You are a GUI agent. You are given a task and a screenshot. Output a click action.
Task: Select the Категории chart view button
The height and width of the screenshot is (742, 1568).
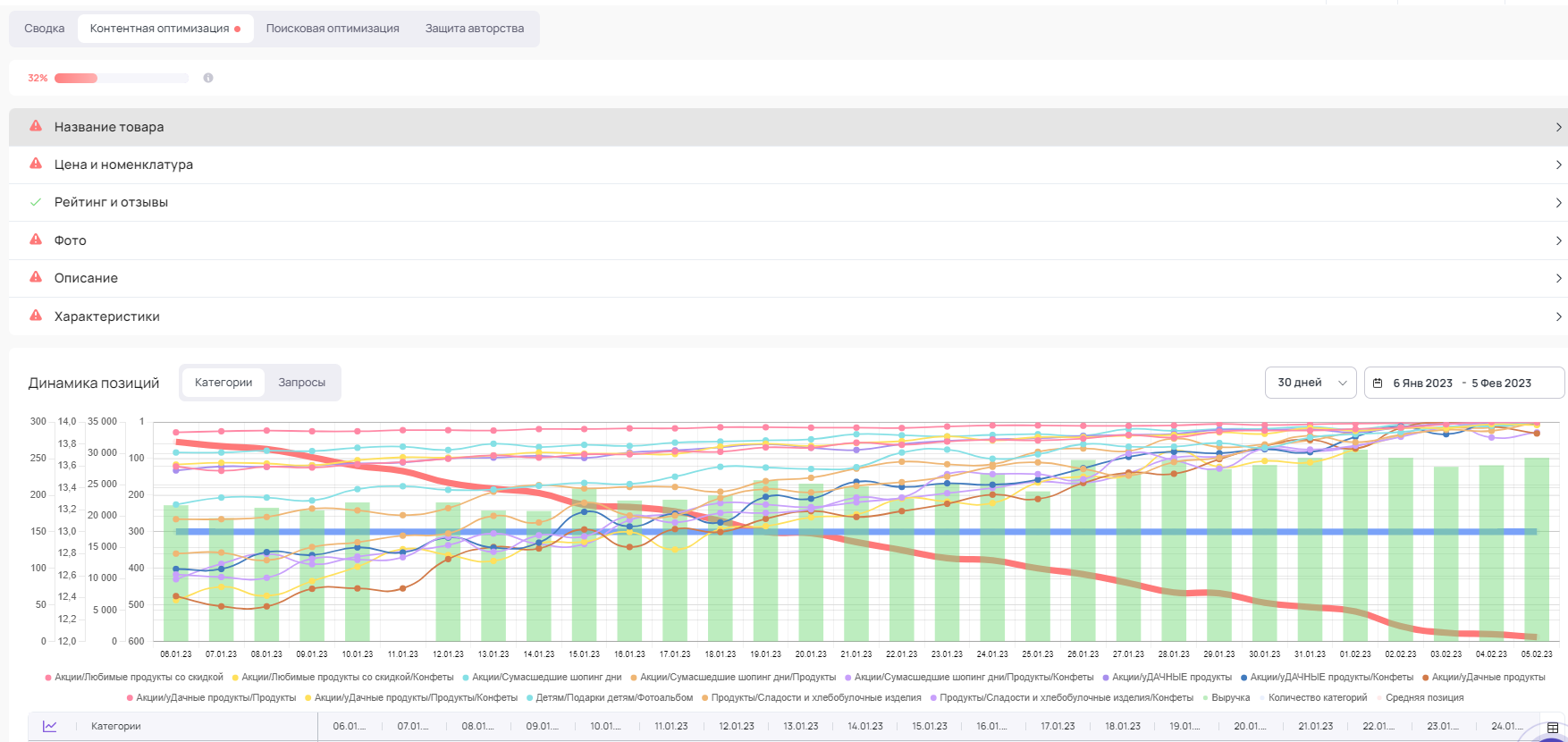(223, 383)
